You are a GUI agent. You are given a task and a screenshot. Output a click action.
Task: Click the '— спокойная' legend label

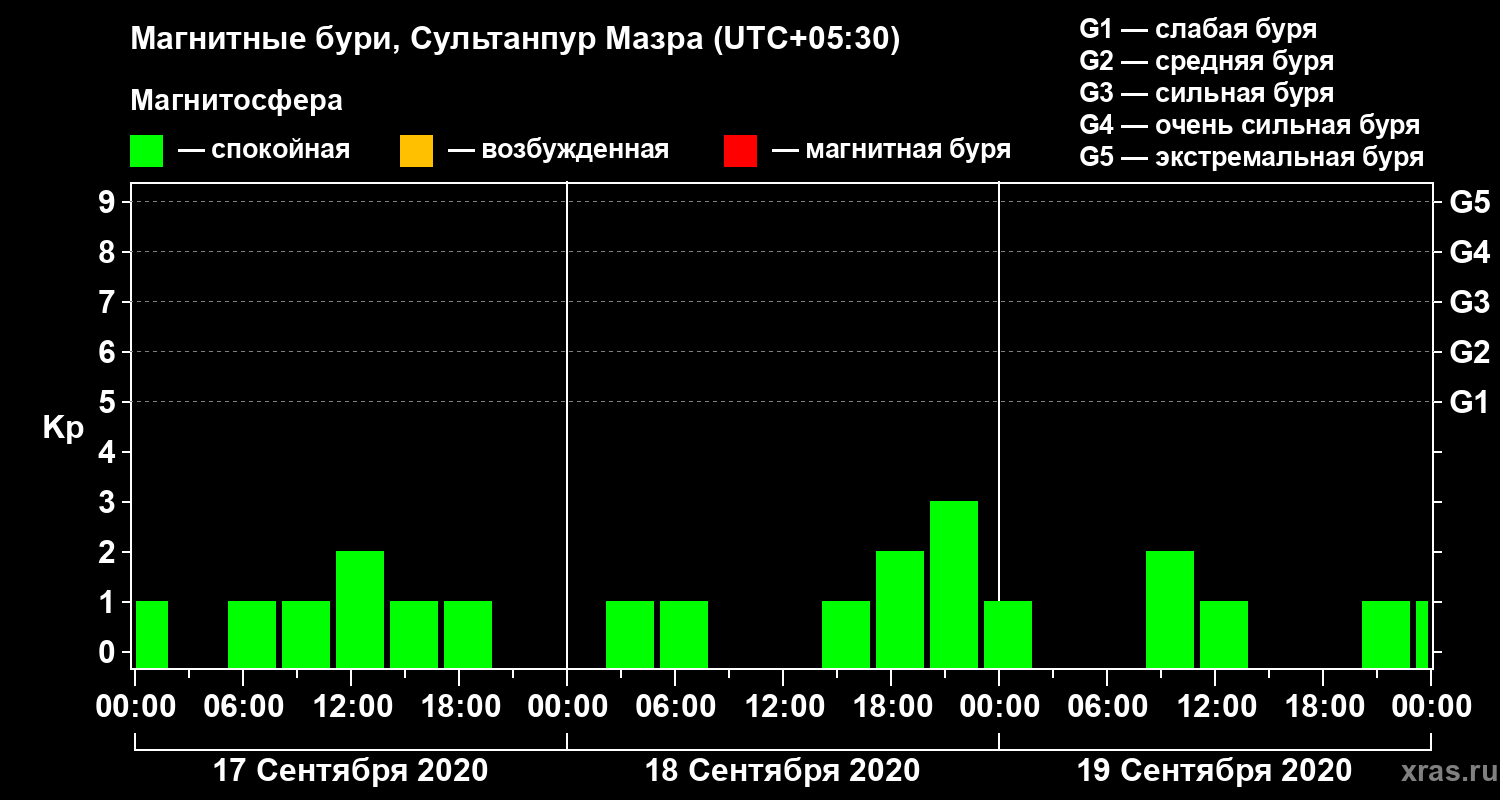point(264,150)
